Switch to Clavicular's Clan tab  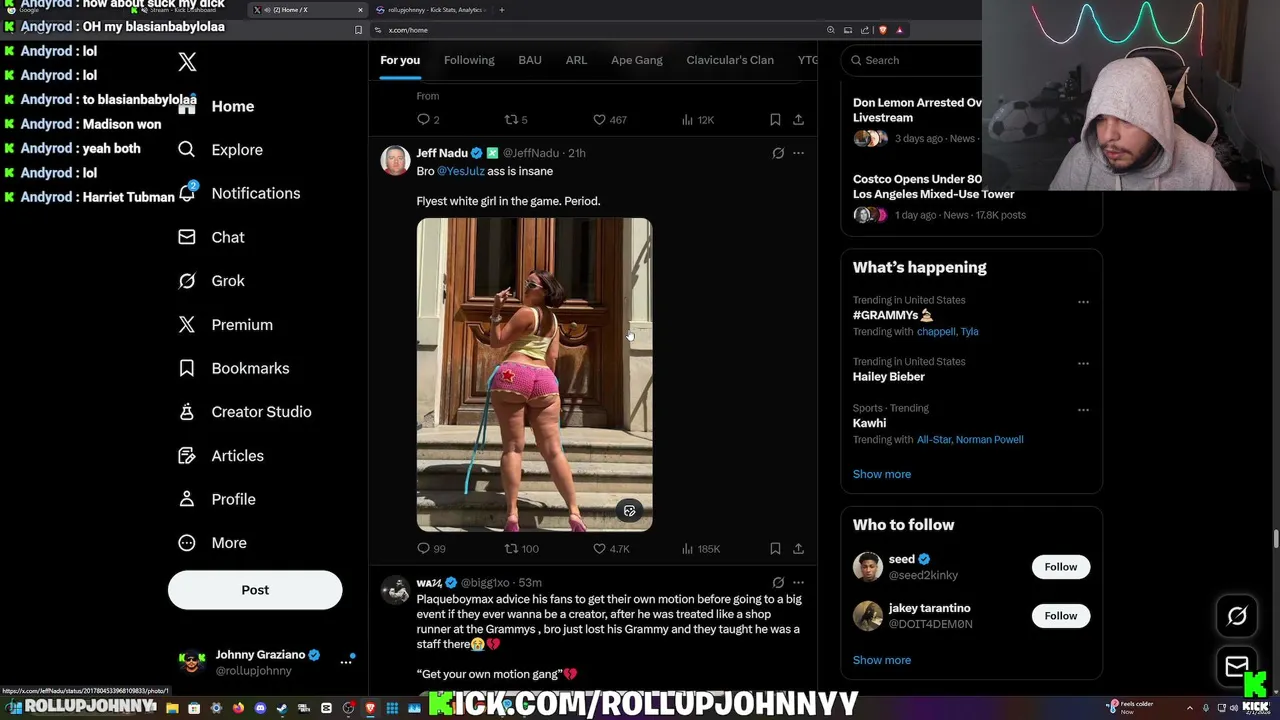[730, 60]
